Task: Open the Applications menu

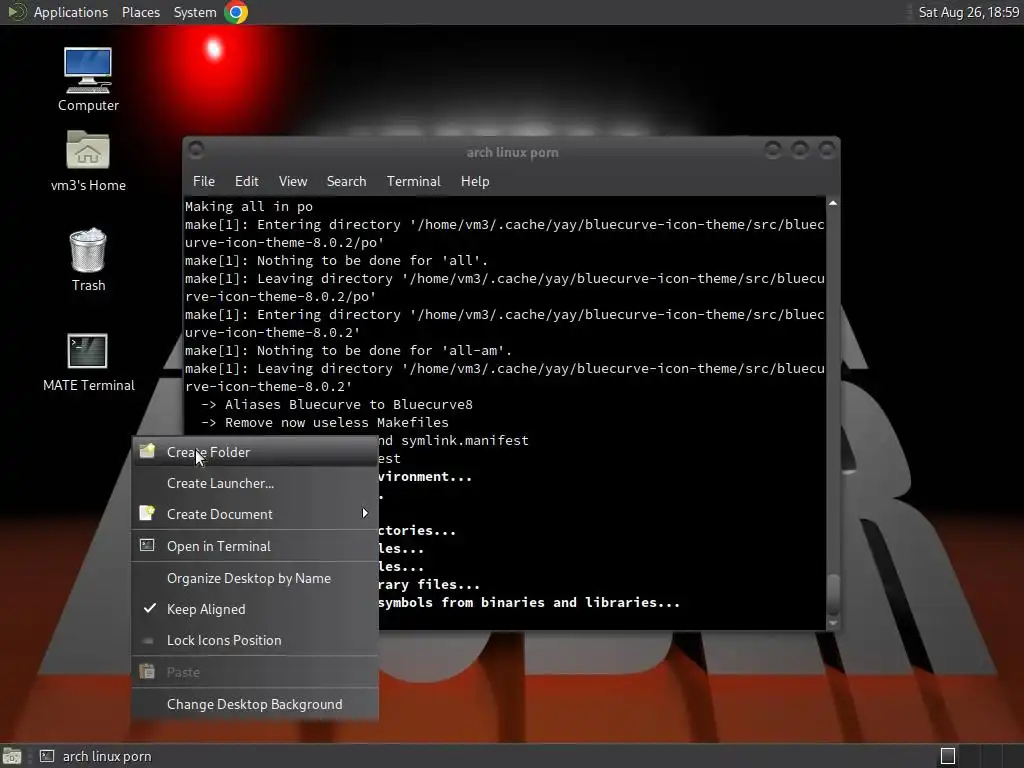Action: click(71, 12)
